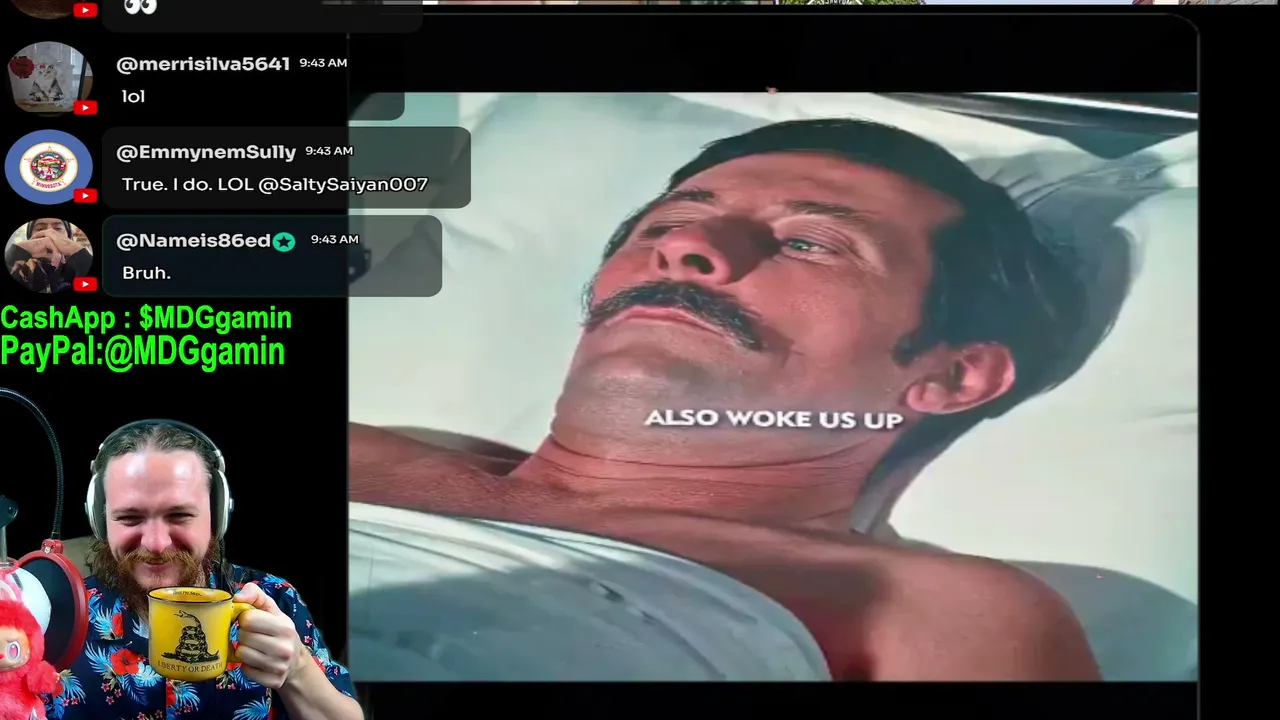
Task: Click the Minnesota seal avatar of @EmmynemSully
Action: pos(49,167)
